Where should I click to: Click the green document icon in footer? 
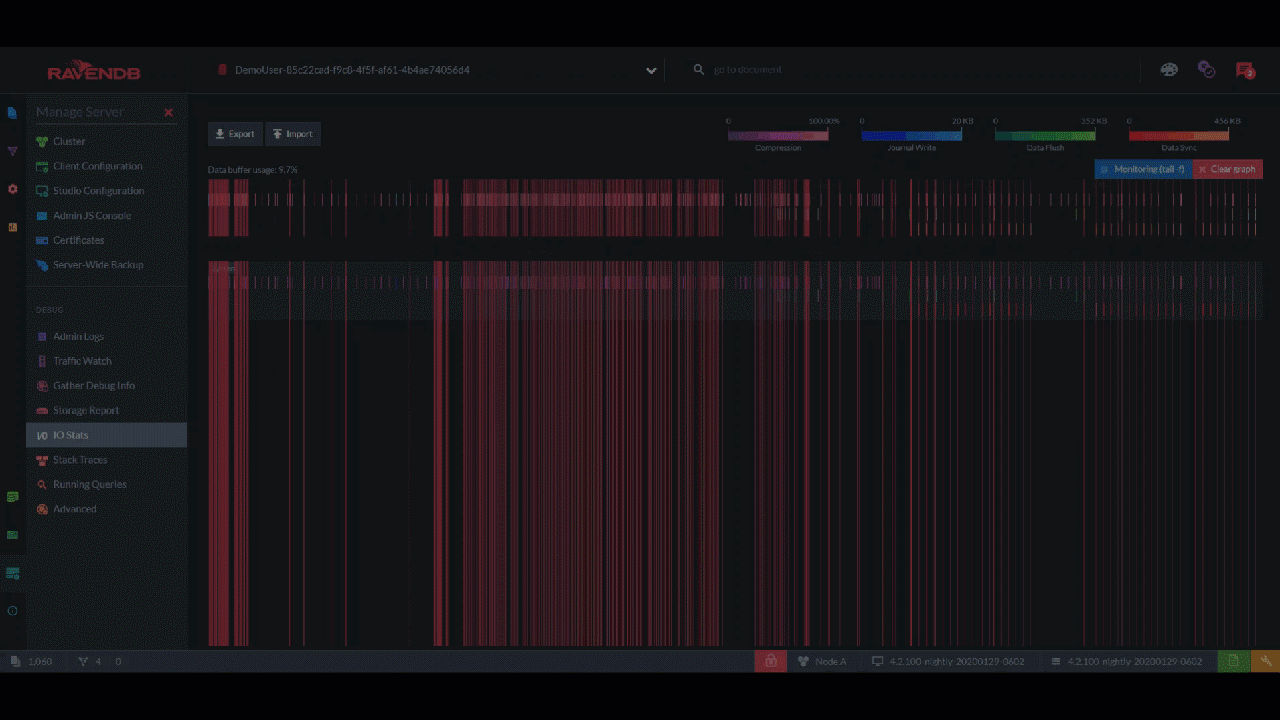coord(1234,661)
